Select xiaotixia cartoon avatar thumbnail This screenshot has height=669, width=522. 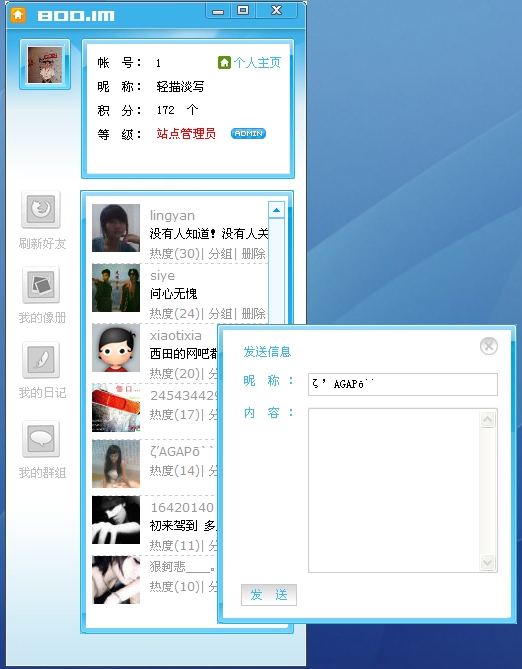[x=116, y=347]
